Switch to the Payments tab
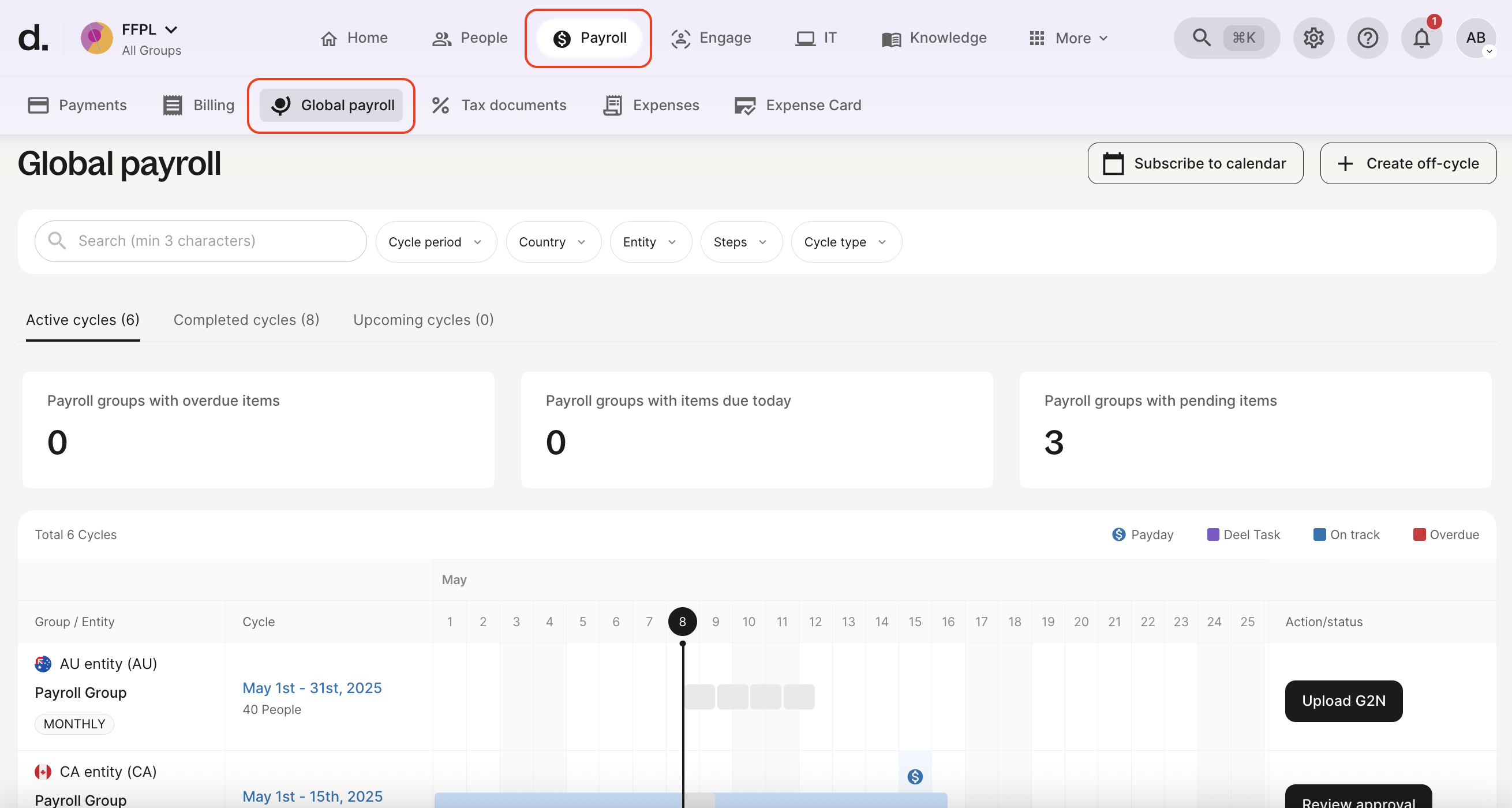Image resolution: width=1512 pixels, height=808 pixels. 77,105
